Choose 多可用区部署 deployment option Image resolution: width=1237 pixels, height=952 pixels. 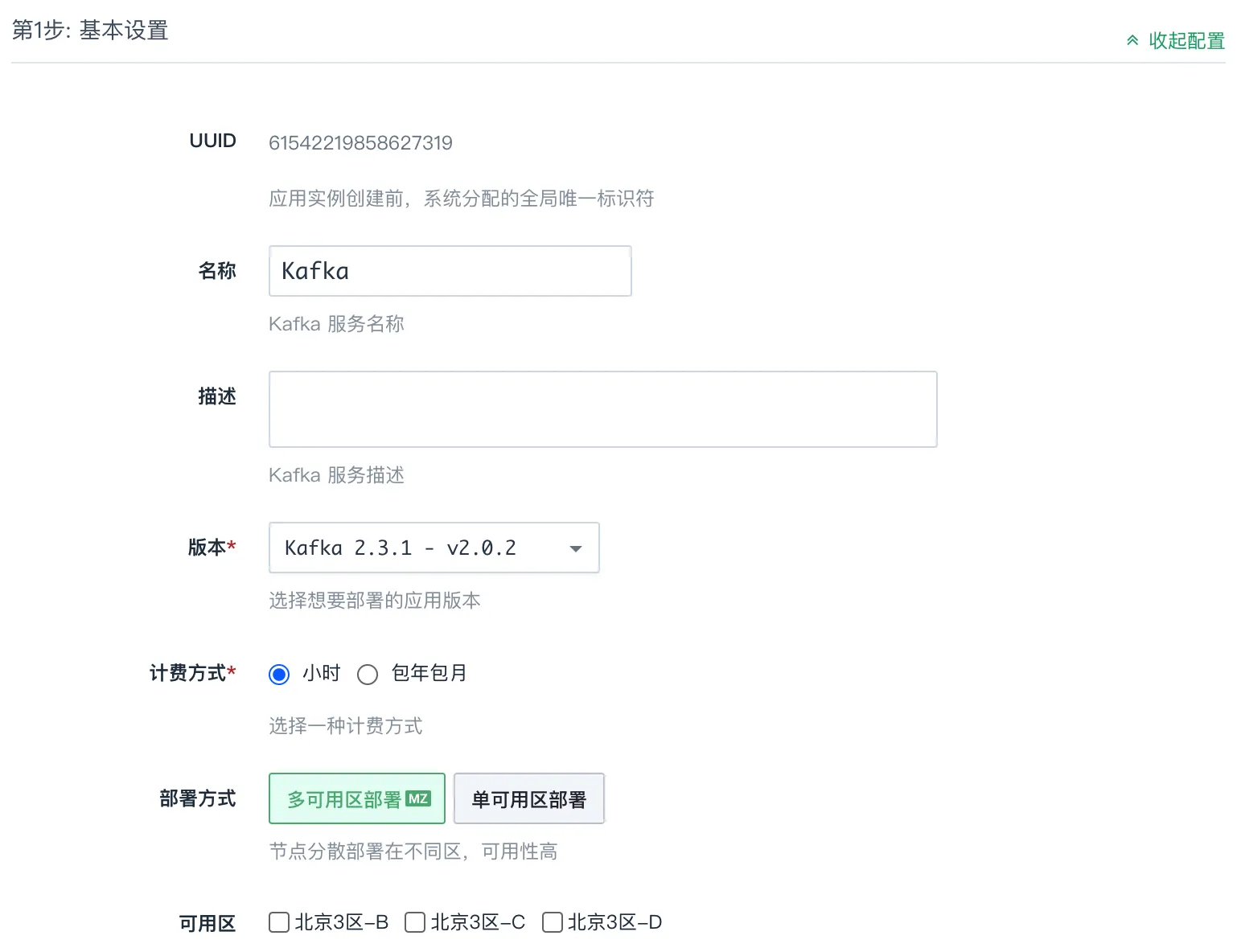click(357, 798)
